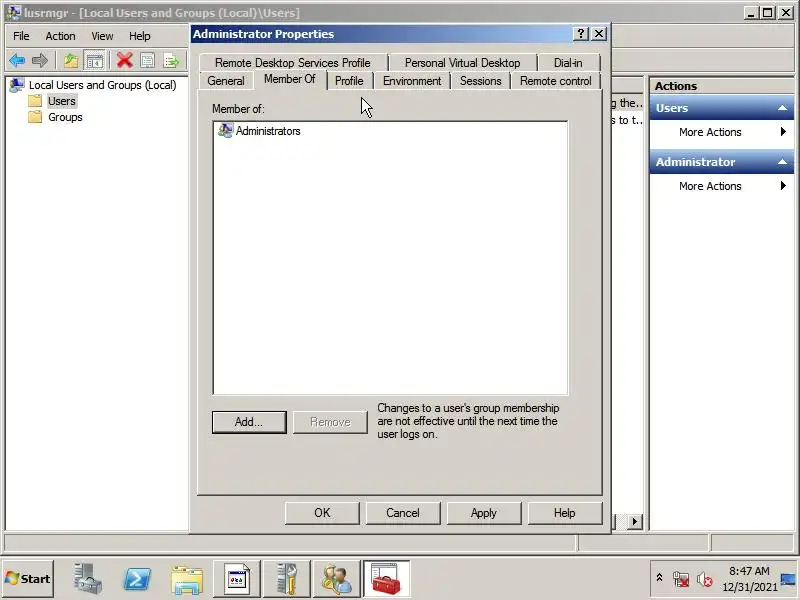Launch PowerShell from the taskbar
Viewport: 800px width, 600px height.
tap(137, 579)
